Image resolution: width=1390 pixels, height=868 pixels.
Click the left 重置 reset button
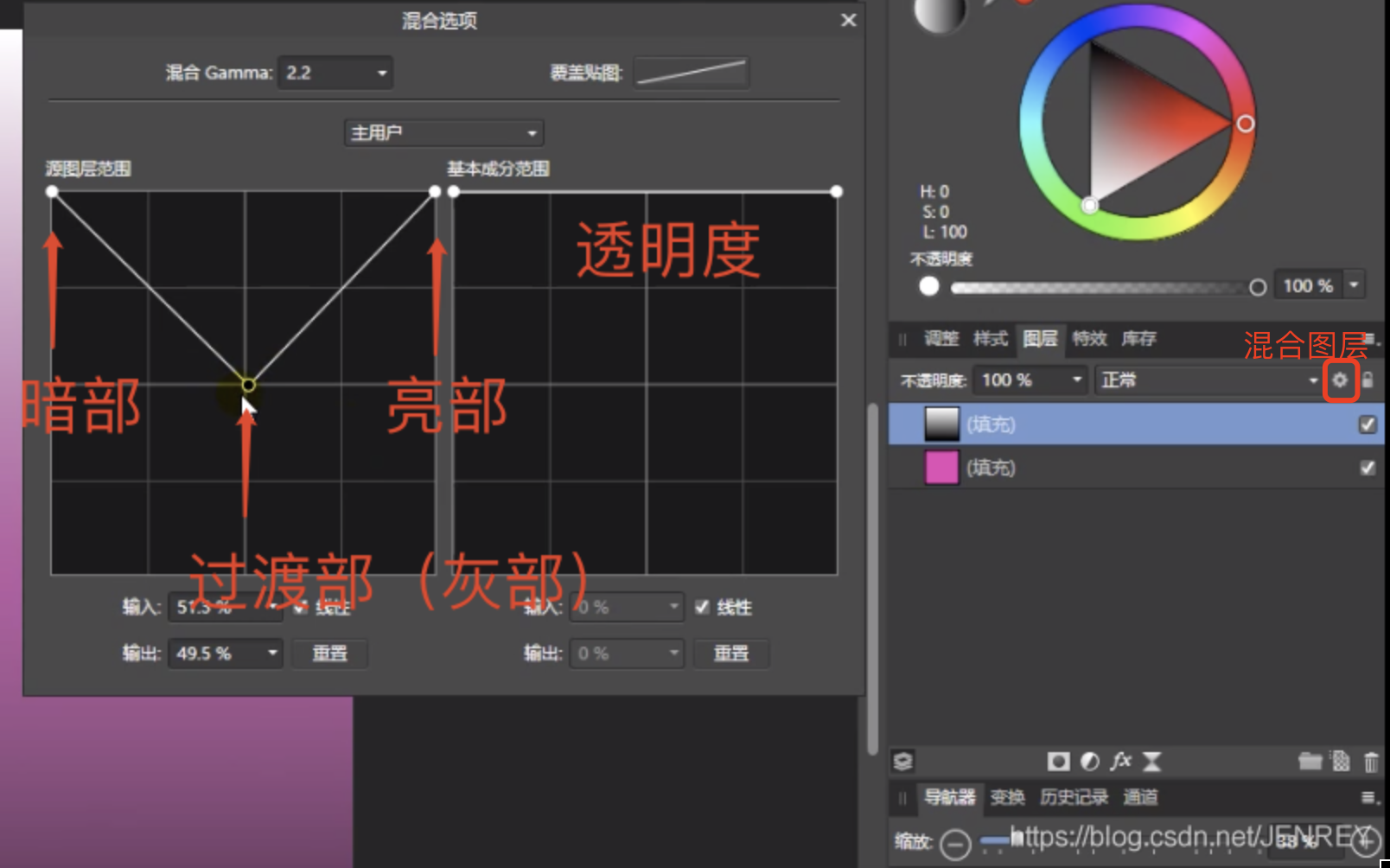[x=329, y=654]
